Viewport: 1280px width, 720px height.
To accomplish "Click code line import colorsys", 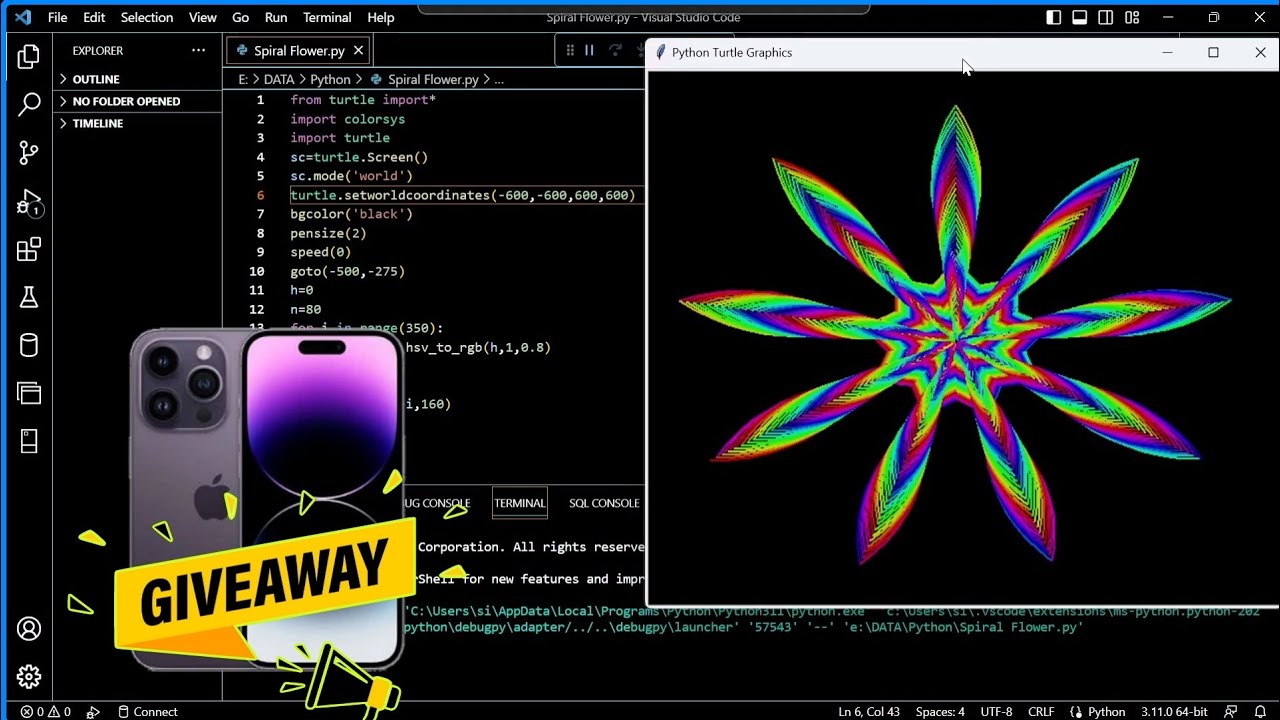I will [347, 119].
